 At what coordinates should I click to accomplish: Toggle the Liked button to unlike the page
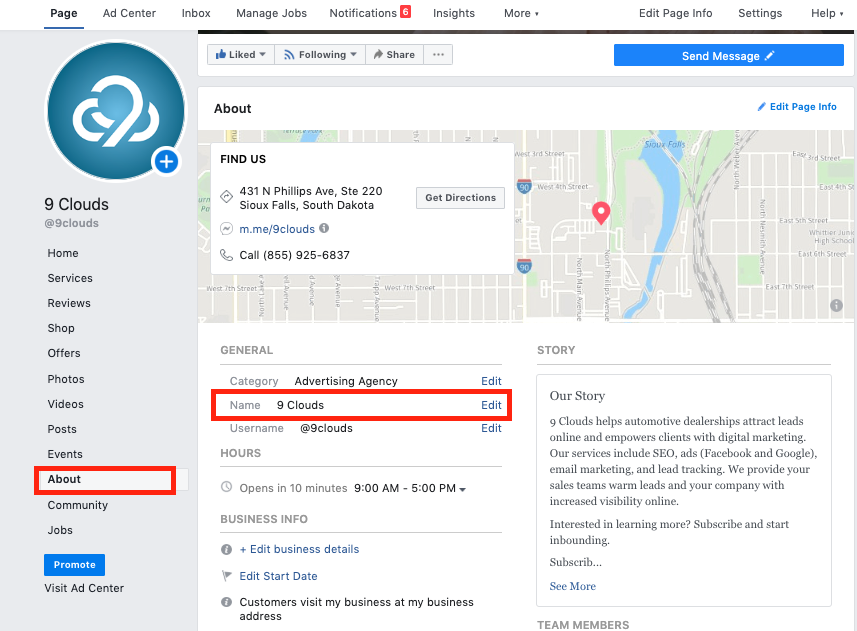pos(240,54)
